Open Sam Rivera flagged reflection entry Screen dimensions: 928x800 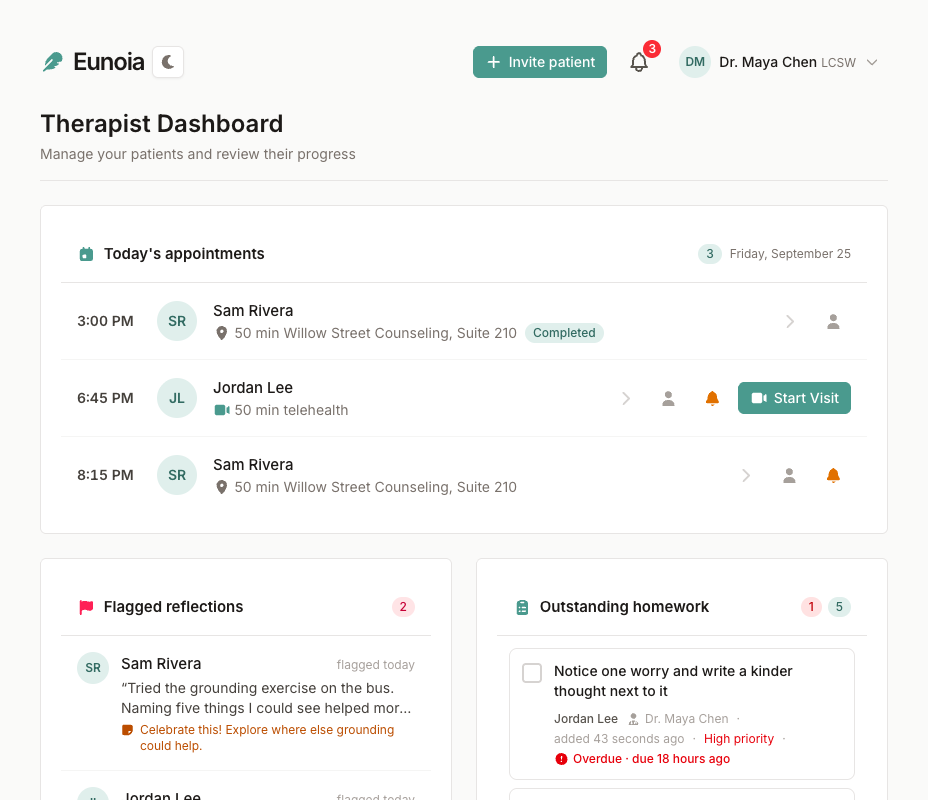pyautogui.click(x=246, y=704)
